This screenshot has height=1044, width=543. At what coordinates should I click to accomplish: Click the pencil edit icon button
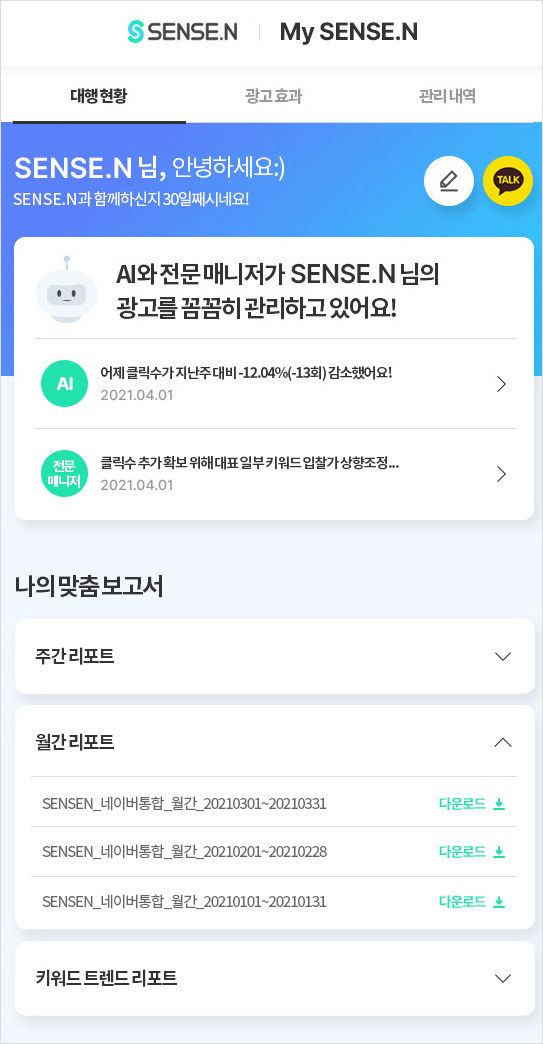coord(449,180)
